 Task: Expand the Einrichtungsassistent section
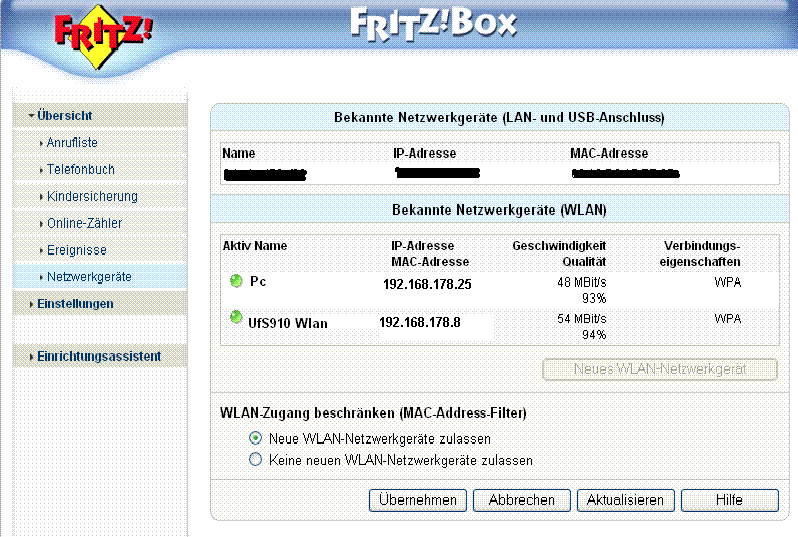pyautogui.click(x=97, y=356)
